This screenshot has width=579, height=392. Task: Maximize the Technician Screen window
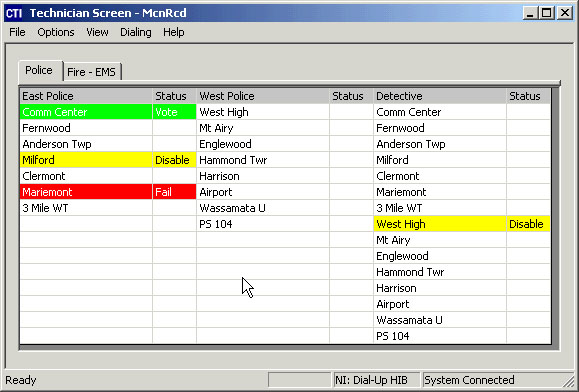(x=547, y=13)
